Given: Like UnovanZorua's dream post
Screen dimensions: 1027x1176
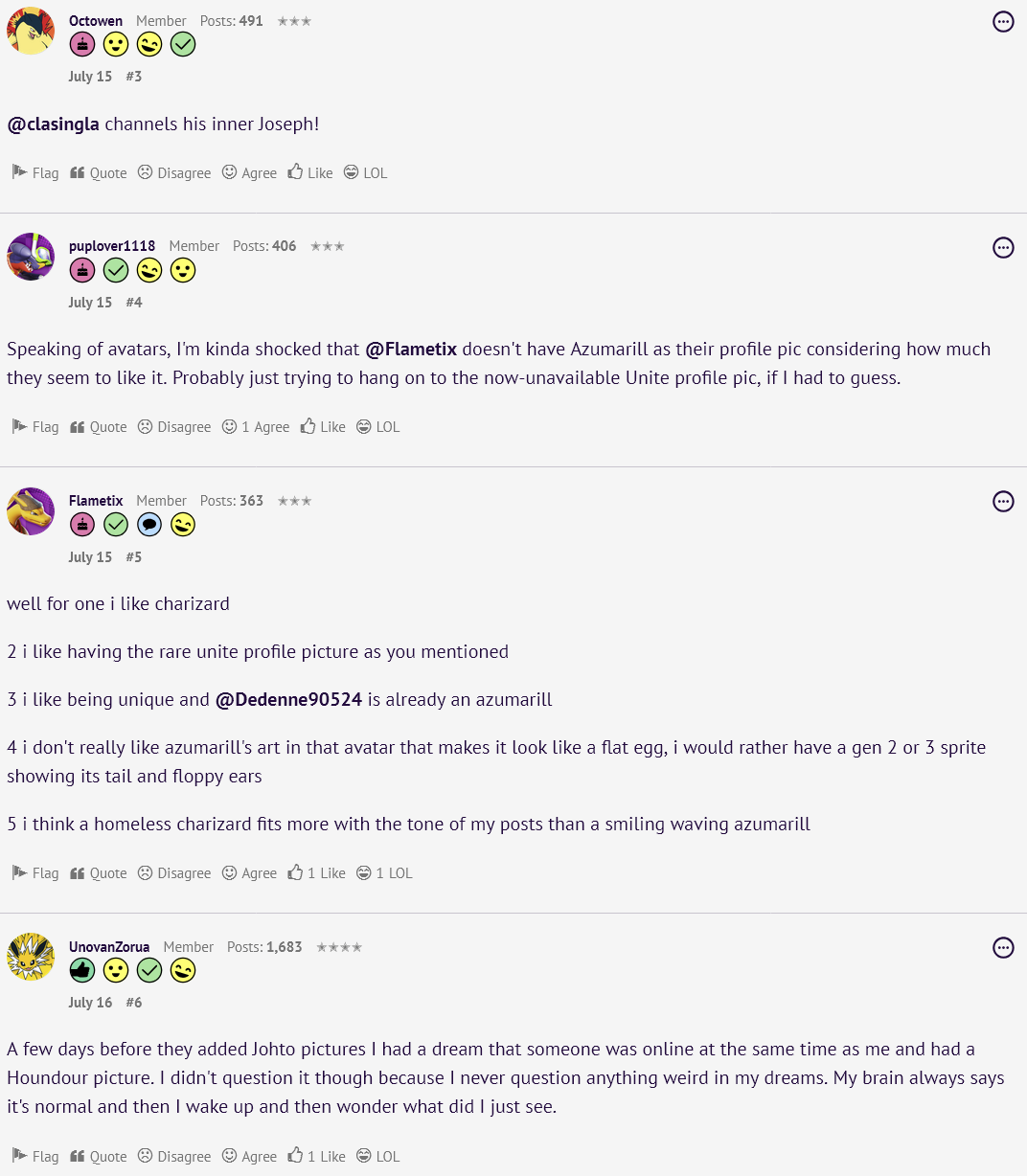Looking at the screenshot, I should (x=316, y=1157).
